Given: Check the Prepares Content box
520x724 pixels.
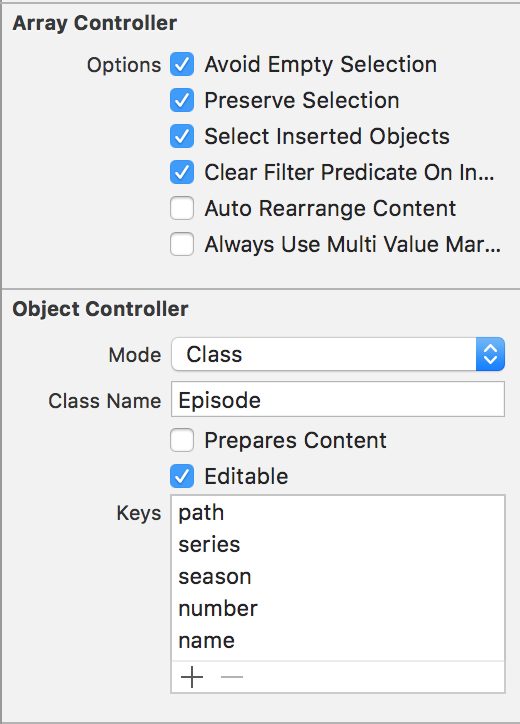Looking at the screenshot, I should [x=182, y=440].
